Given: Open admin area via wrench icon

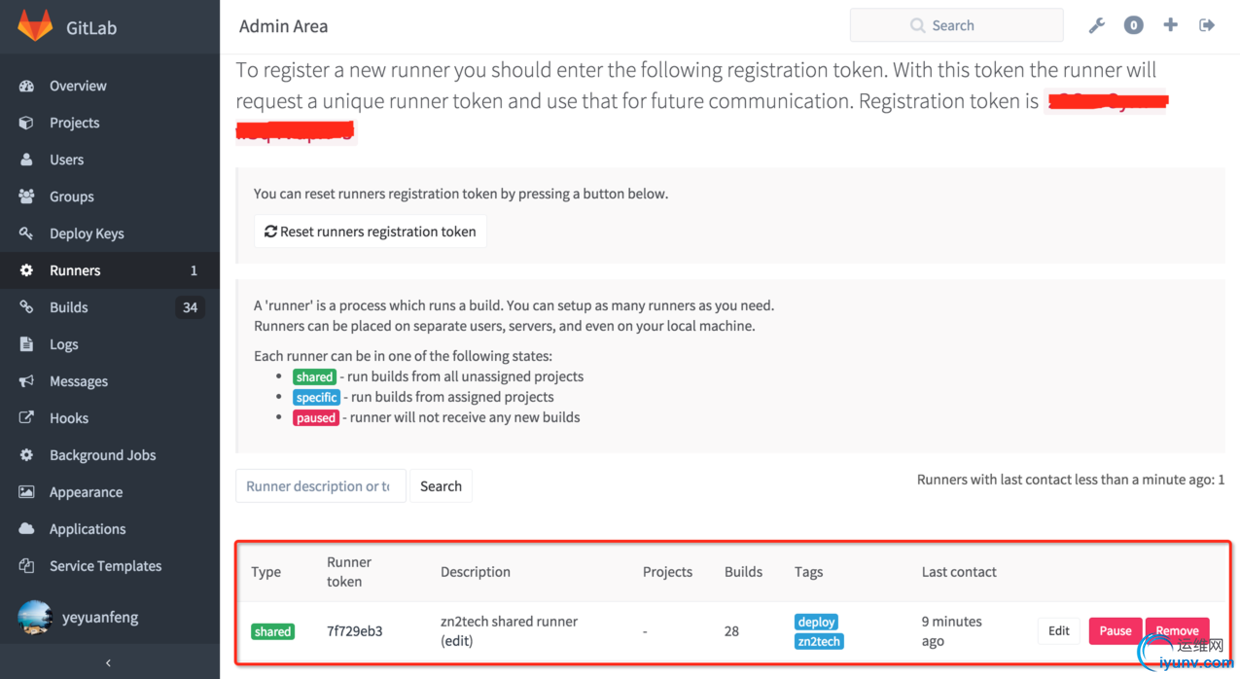Looking at the screenshot, I should point(1097,26).
